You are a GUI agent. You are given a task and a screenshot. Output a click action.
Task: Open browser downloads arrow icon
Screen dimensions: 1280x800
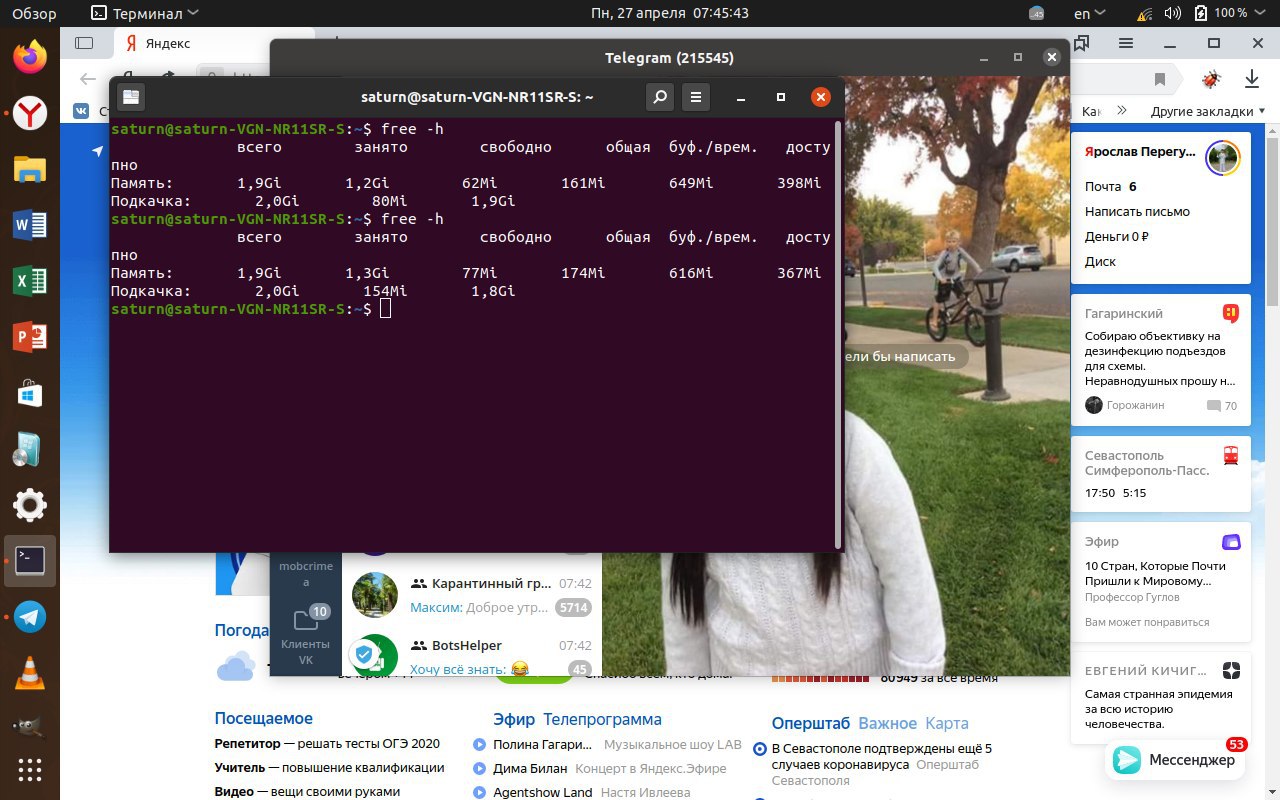(1251, 79)
